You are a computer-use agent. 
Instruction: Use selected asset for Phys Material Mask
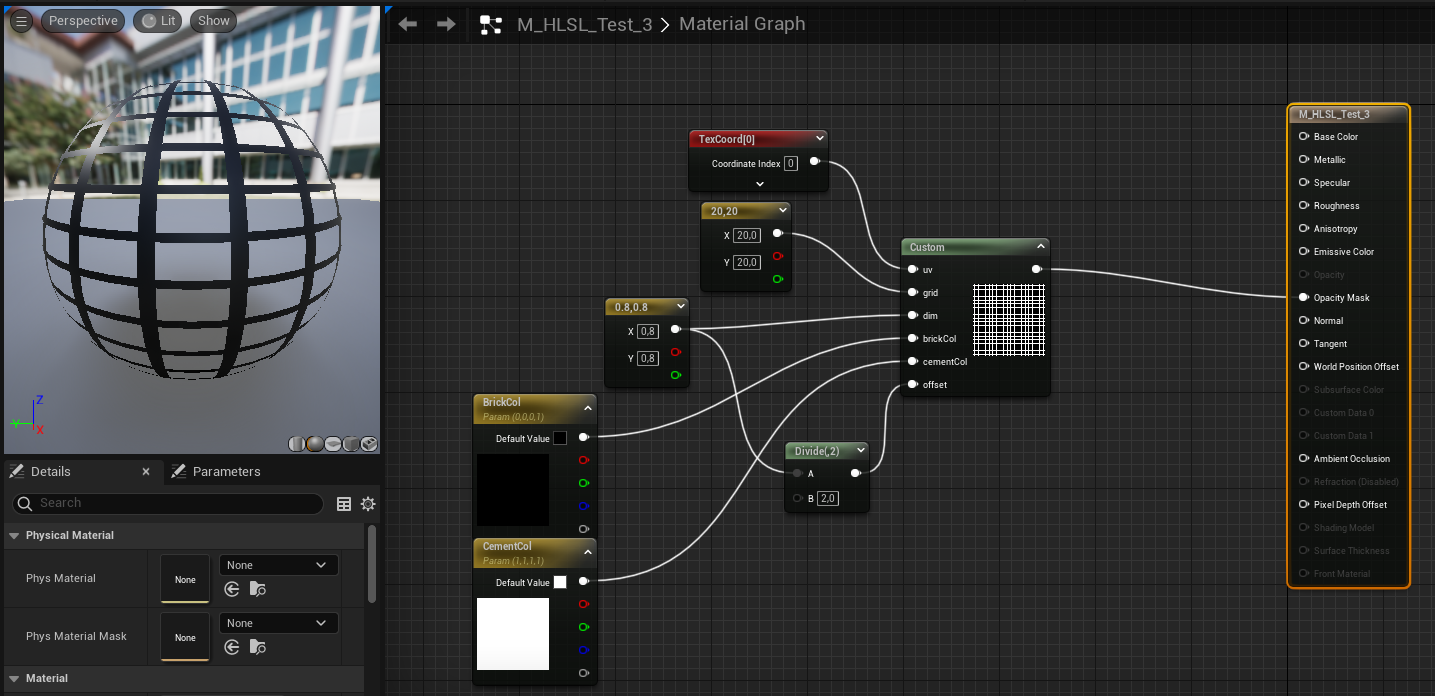232,647
